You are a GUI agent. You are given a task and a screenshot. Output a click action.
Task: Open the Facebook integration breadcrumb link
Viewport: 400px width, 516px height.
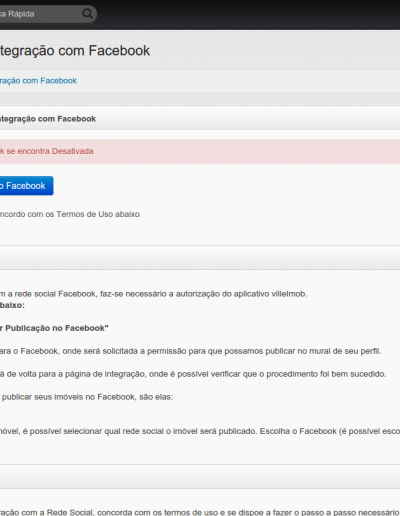click(38, 81)
